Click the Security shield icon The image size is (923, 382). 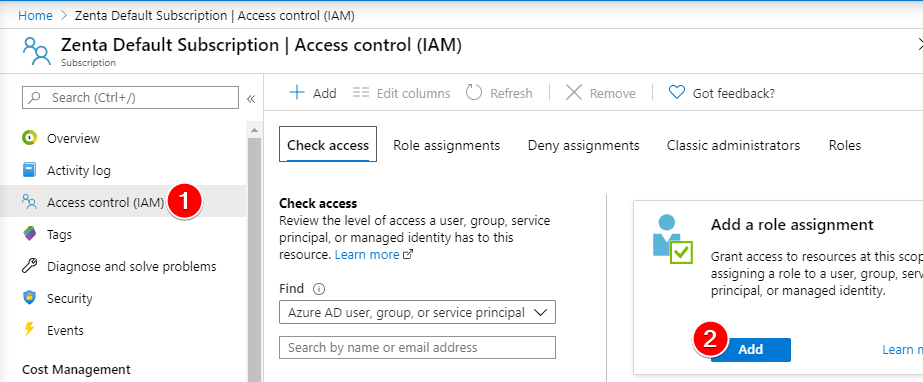click(x=29, y=298)
